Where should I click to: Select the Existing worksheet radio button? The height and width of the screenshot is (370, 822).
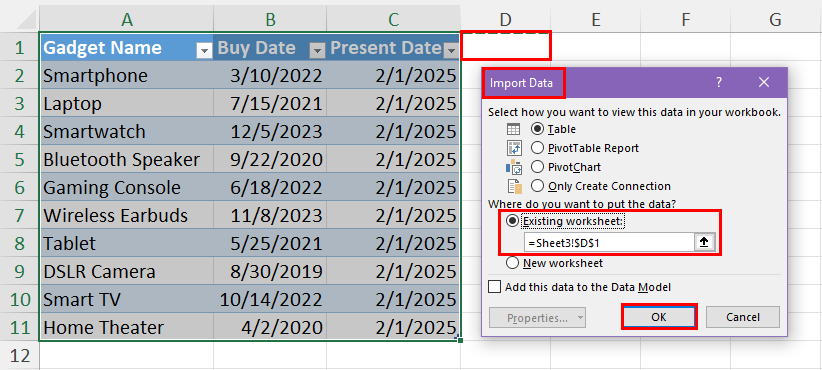coord(513,222)
